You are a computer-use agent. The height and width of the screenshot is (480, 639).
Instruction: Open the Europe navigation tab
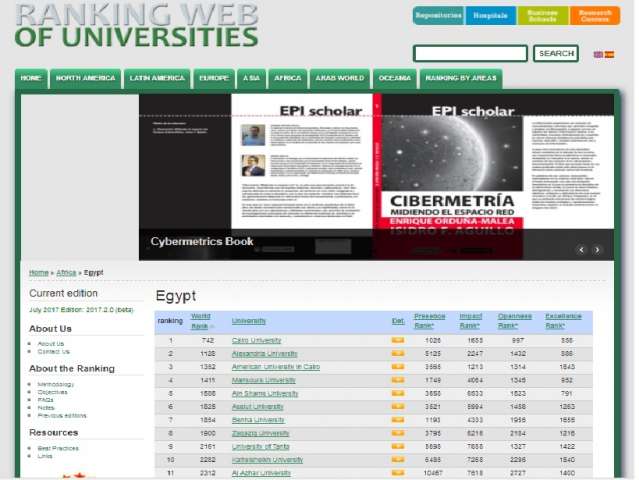[x=213, y=78]
